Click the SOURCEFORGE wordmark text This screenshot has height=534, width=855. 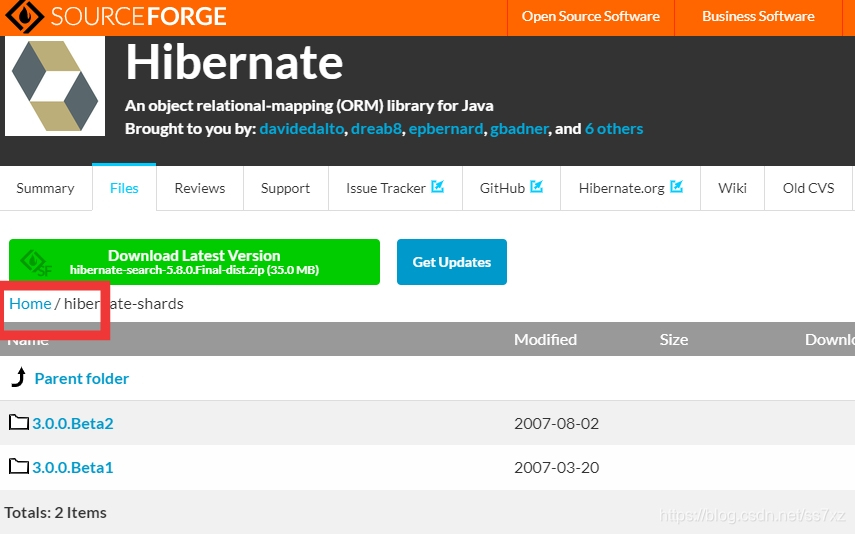click(x=139, y=17)
